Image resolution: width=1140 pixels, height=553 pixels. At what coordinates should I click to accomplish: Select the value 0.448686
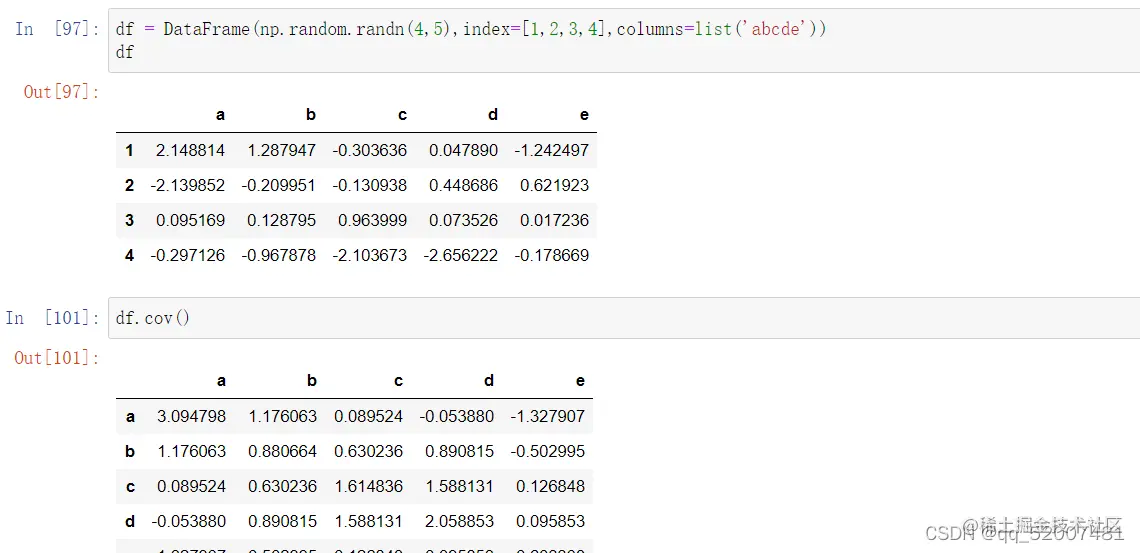[463, 185]
